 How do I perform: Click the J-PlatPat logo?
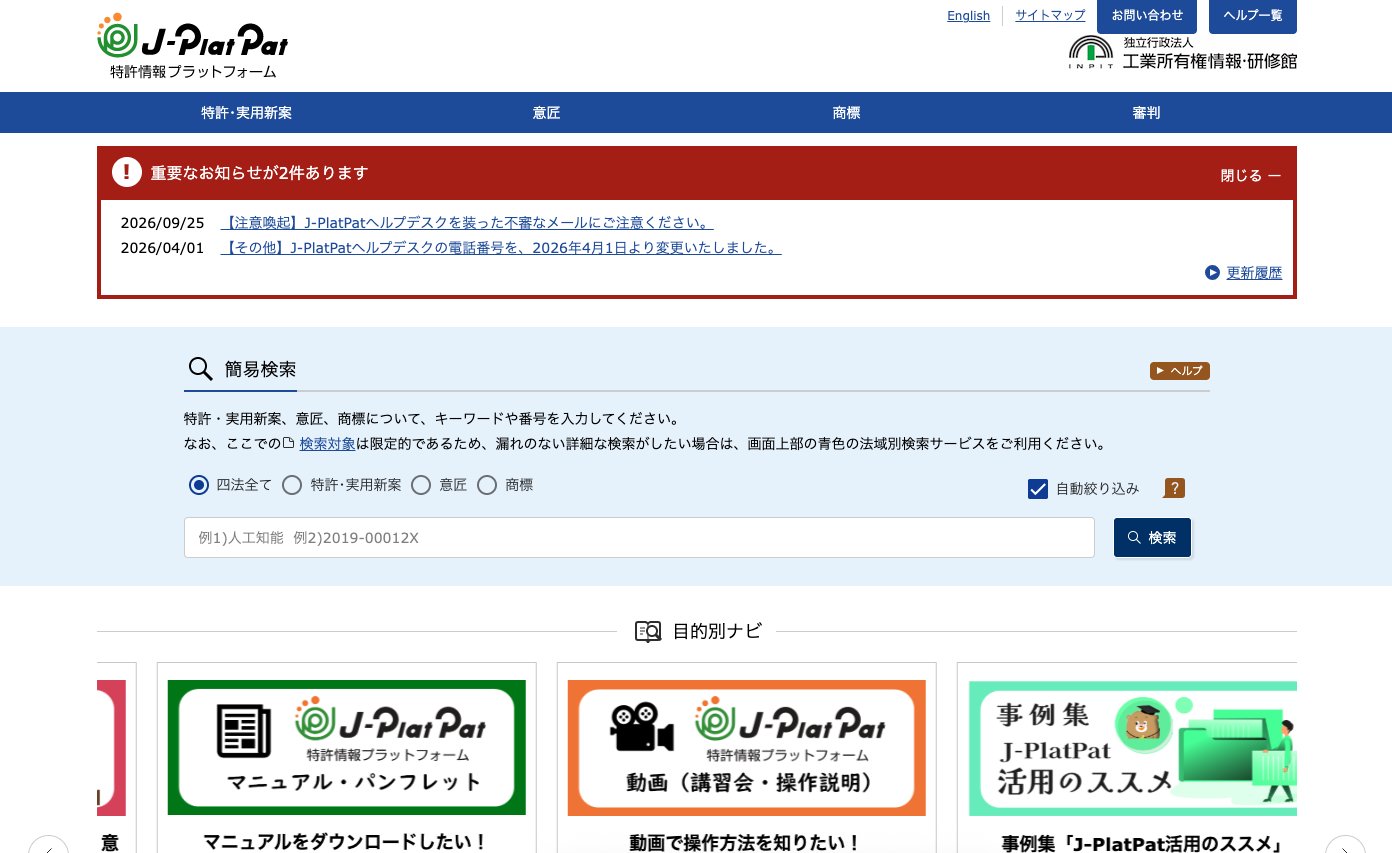192,46
